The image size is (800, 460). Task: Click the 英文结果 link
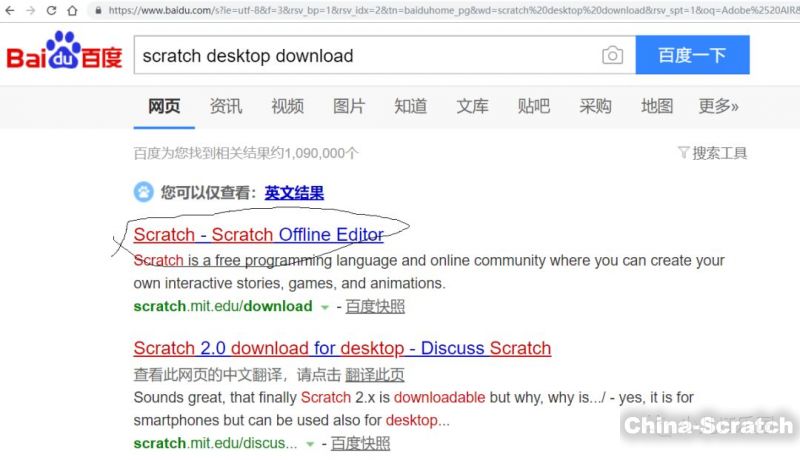coord(294,193)
